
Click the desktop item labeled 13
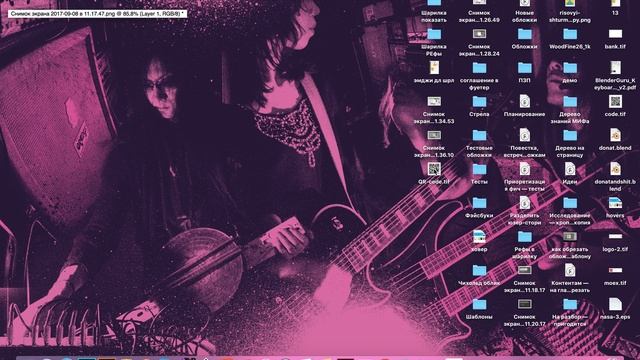coord(615,13)
